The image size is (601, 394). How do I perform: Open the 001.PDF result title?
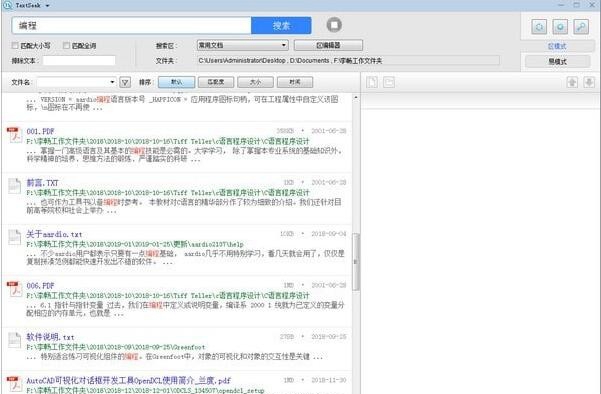[40, 131]
